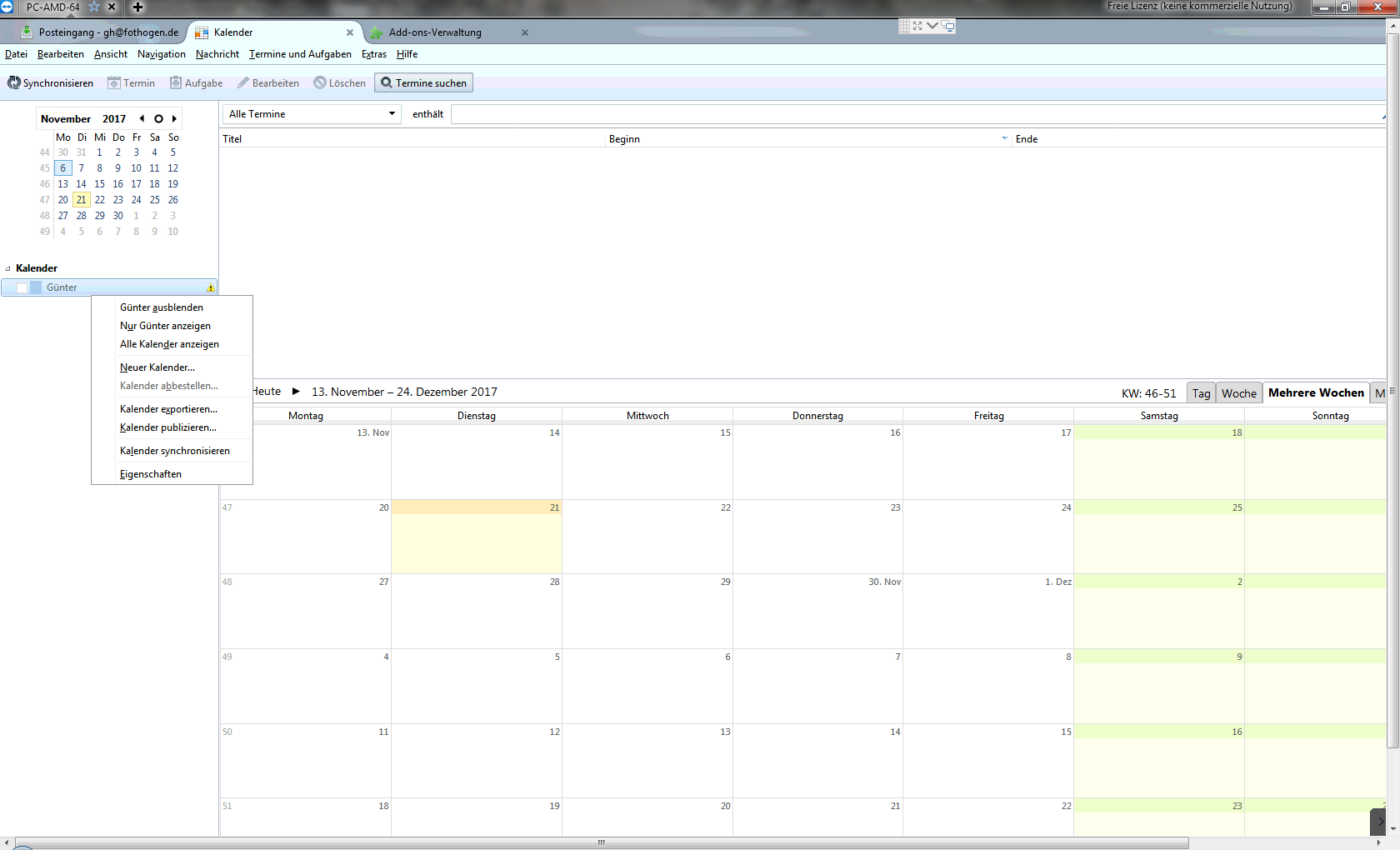
Task: Go to previous month in mini calendar
Action: (x=142, y=118)
